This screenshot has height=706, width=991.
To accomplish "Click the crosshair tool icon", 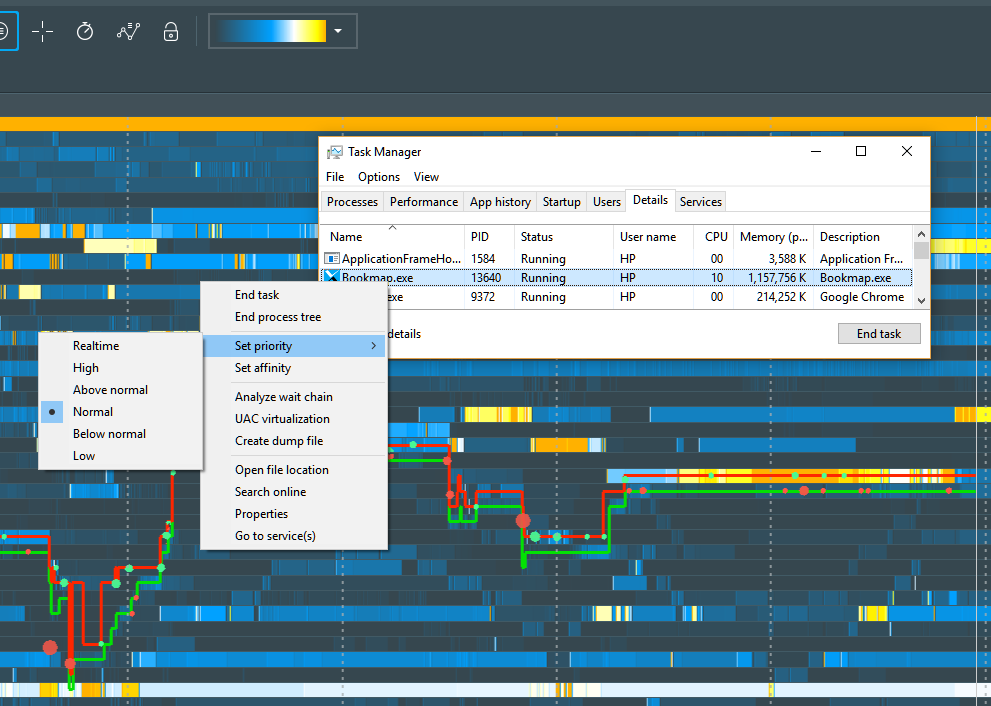I will tap(42, 32).
